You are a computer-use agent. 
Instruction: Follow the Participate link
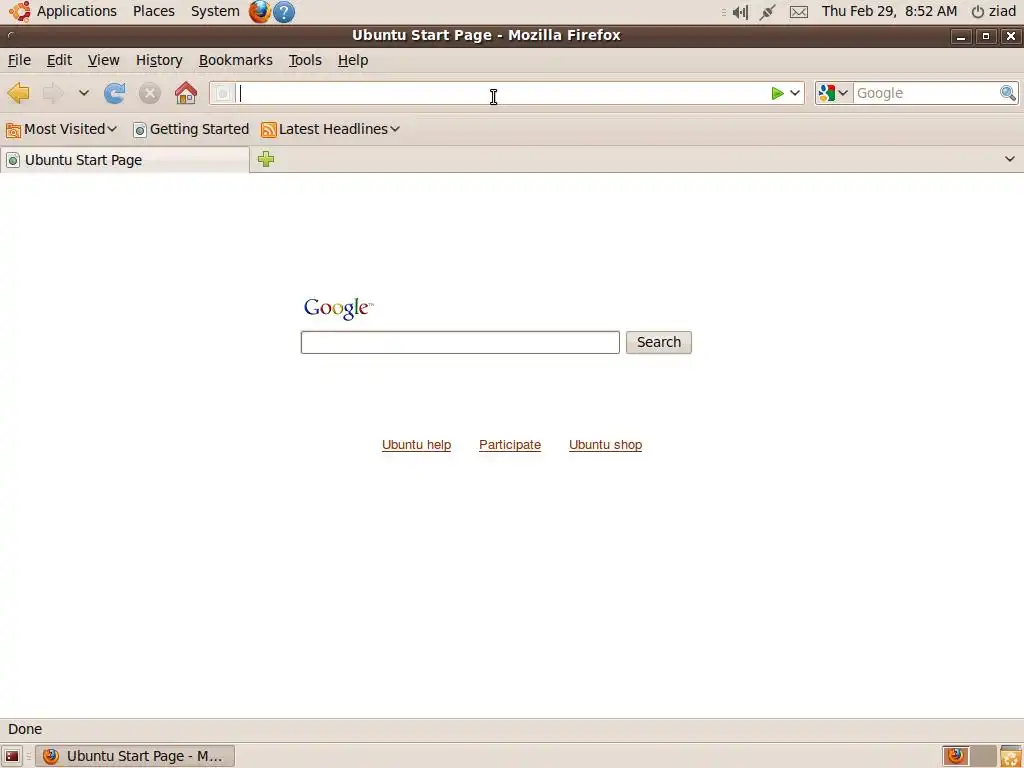[510, 445]
